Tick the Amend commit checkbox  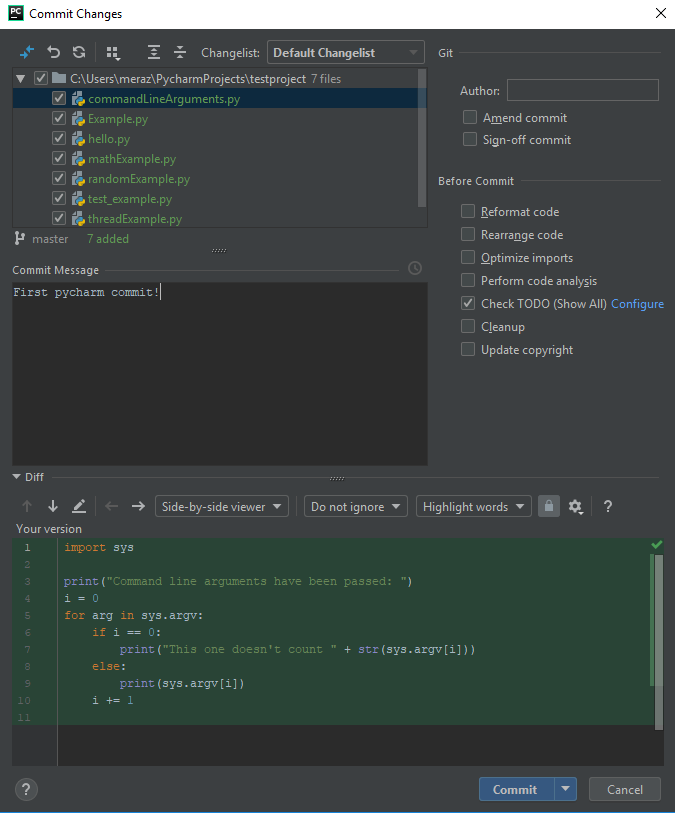coord(470,118)
